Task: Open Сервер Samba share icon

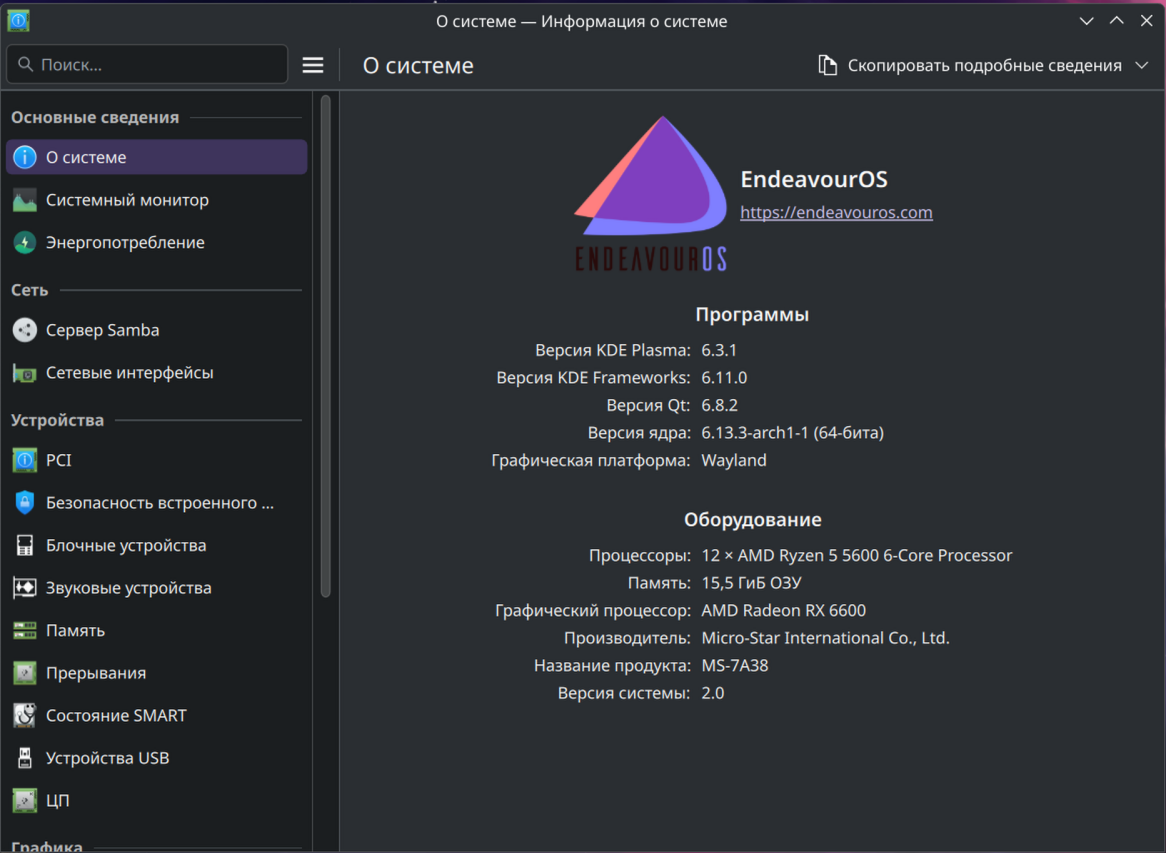Action: [25, 330]
